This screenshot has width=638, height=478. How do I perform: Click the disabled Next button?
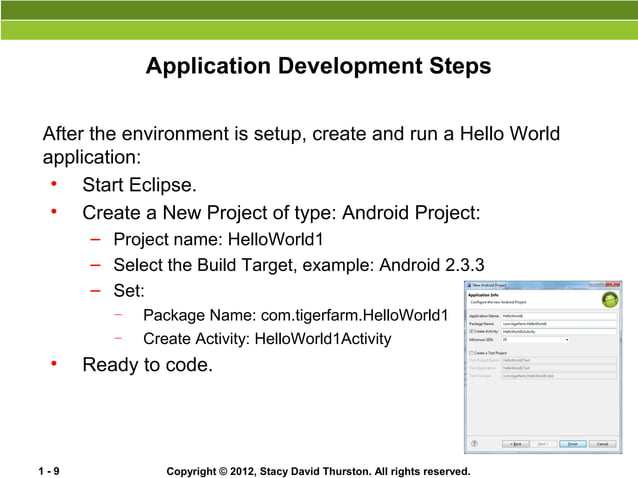coord(543,442)
